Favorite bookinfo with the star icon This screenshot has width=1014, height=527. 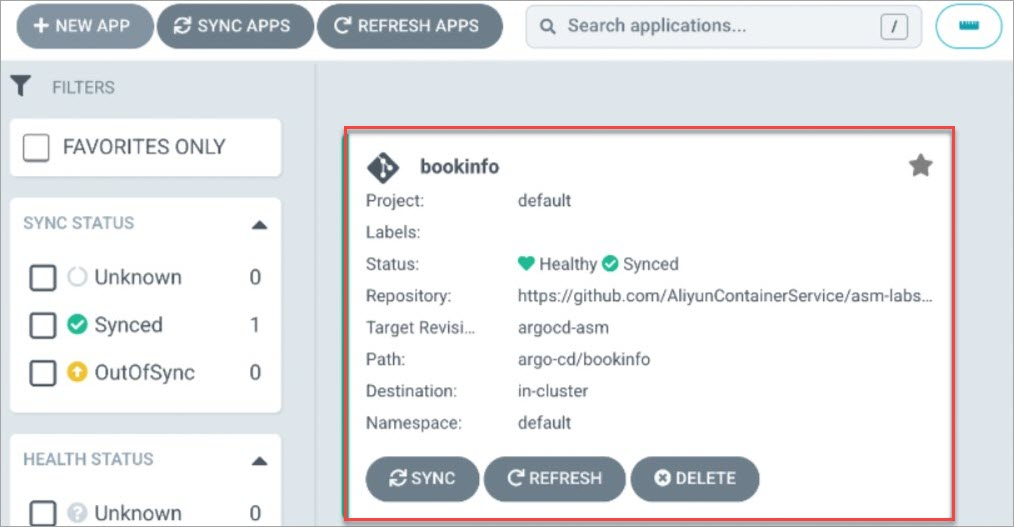tap(920, 166)
